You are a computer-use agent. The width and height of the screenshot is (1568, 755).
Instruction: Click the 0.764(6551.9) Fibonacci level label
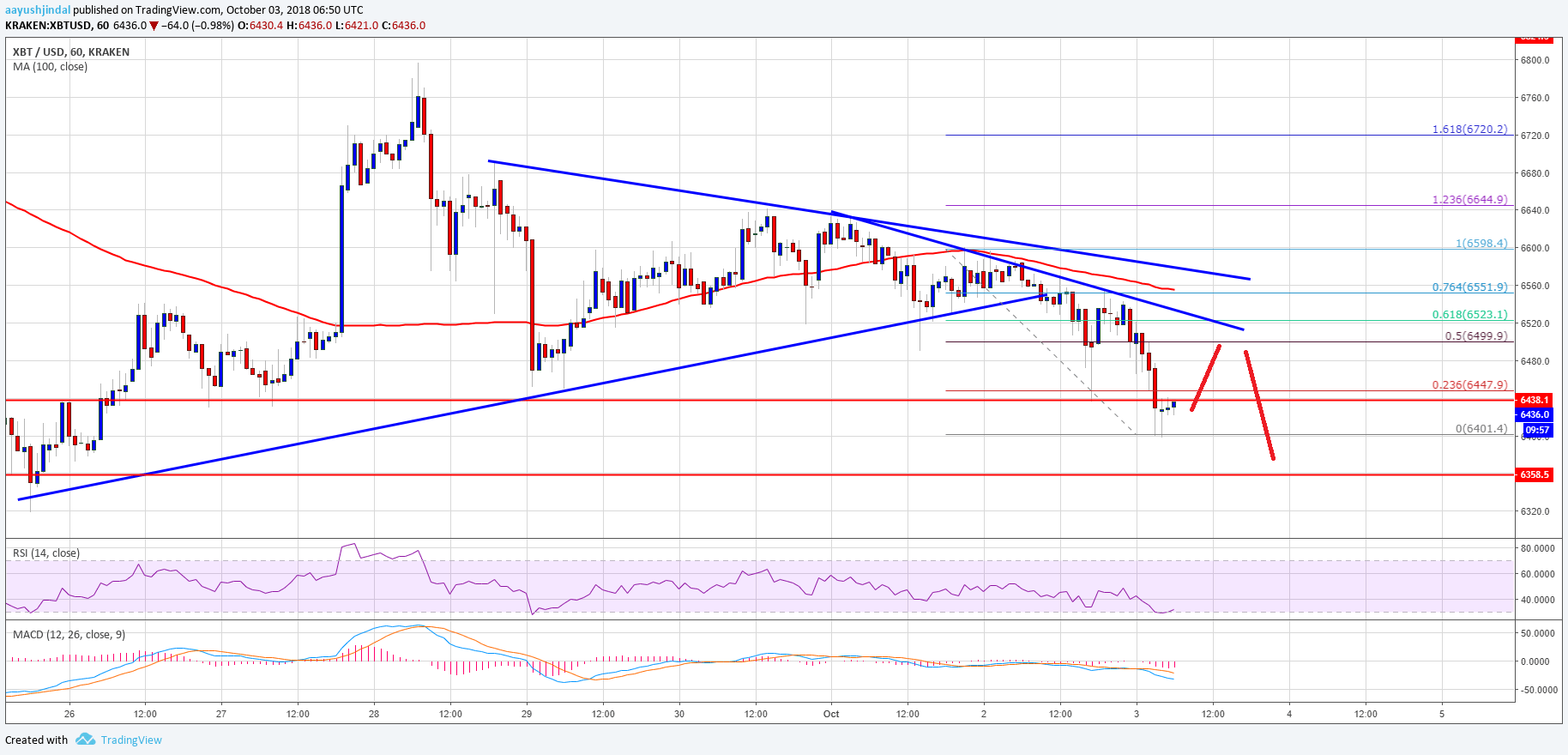tap(1469, 287)
